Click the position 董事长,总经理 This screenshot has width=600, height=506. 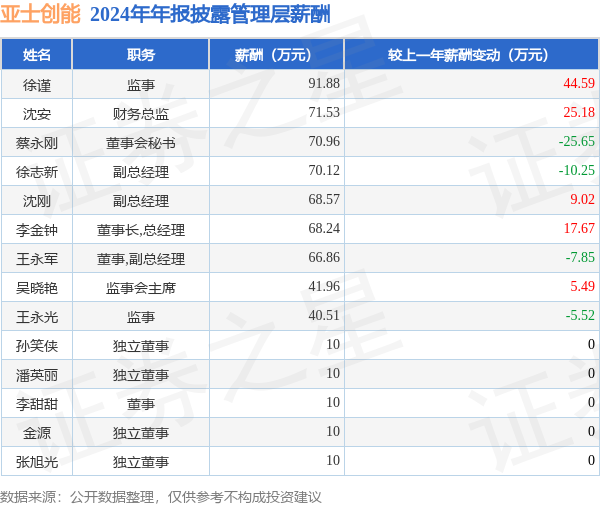[x=141, y=230]
